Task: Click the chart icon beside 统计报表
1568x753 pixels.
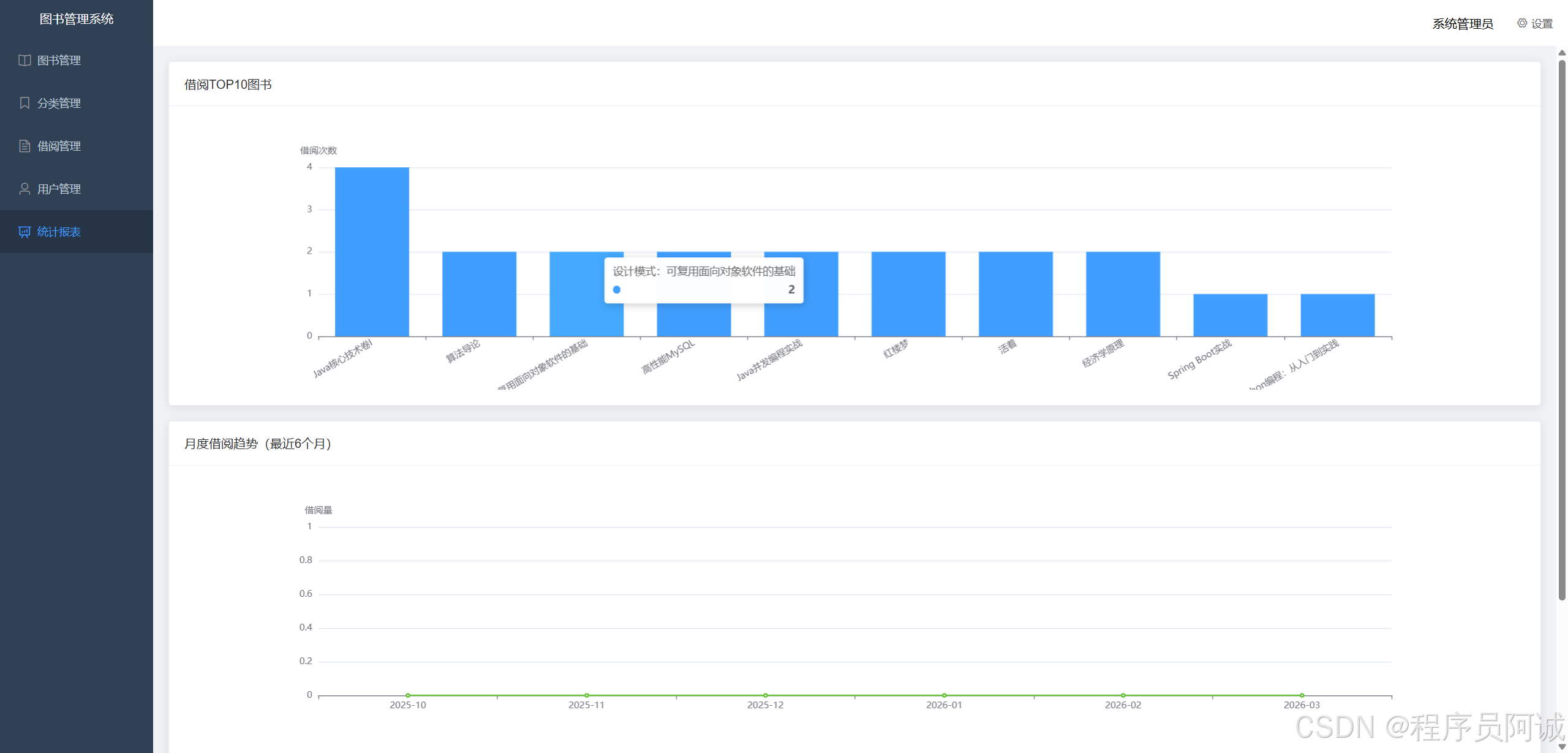Action: tap(24, 232)
